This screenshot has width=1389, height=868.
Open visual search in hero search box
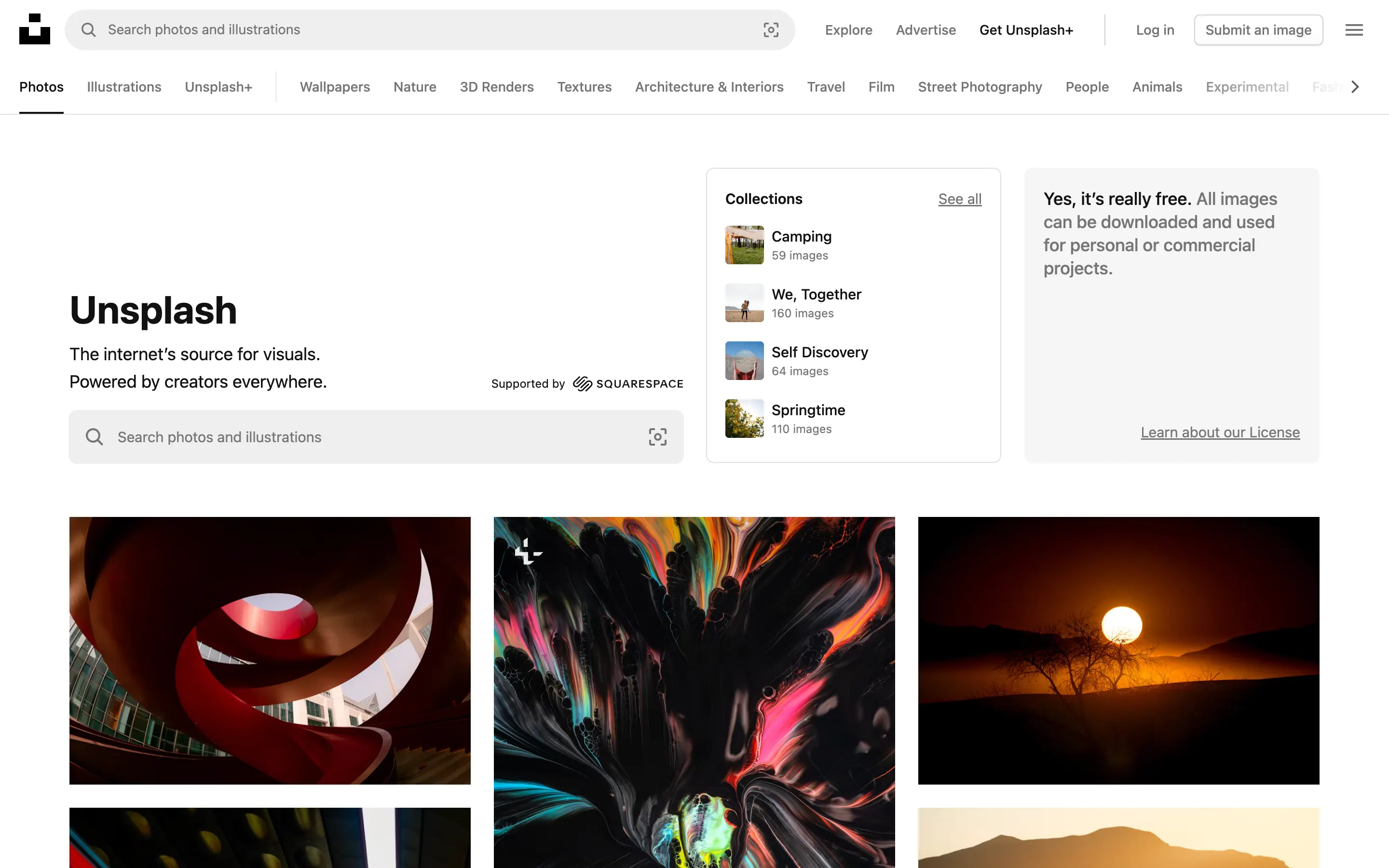tap(658, 437)
